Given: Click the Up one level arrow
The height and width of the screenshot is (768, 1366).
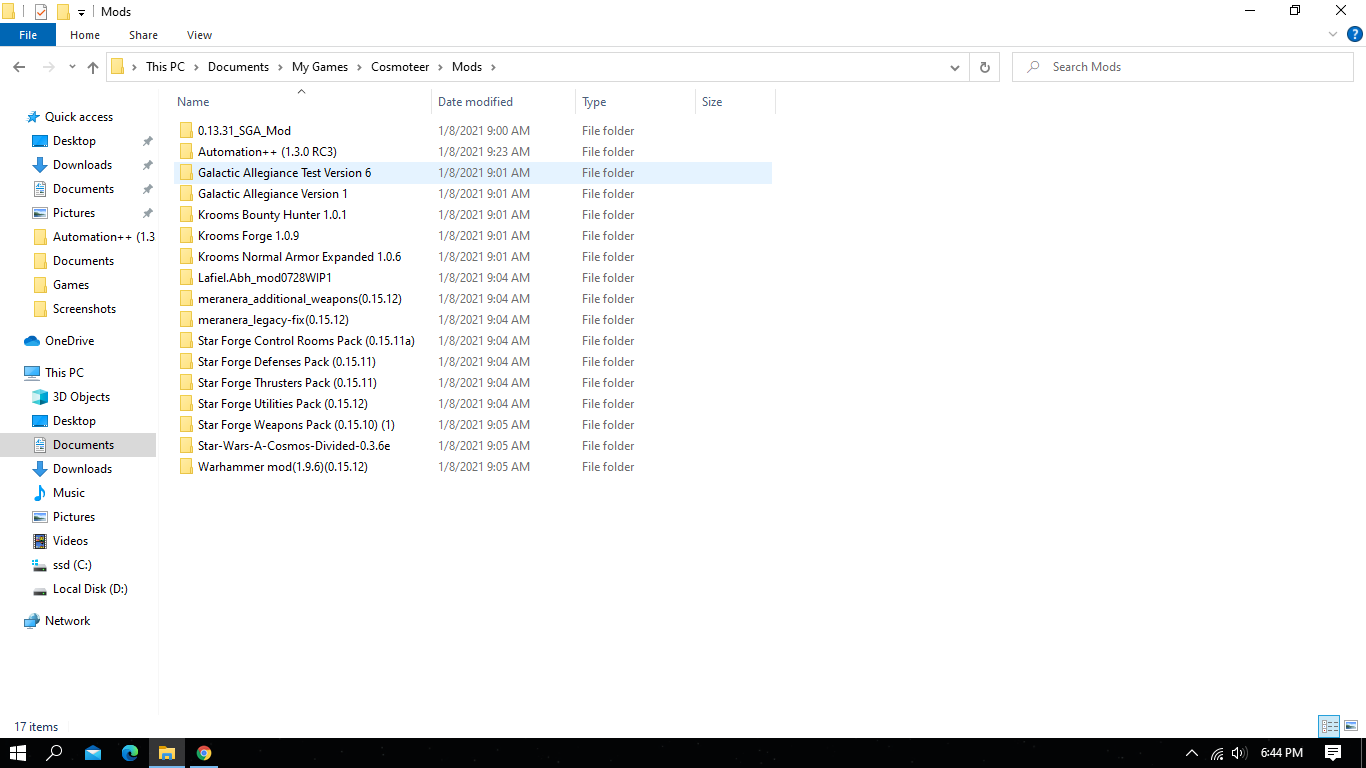Looking at the screenshot, I should pos(93,67).
